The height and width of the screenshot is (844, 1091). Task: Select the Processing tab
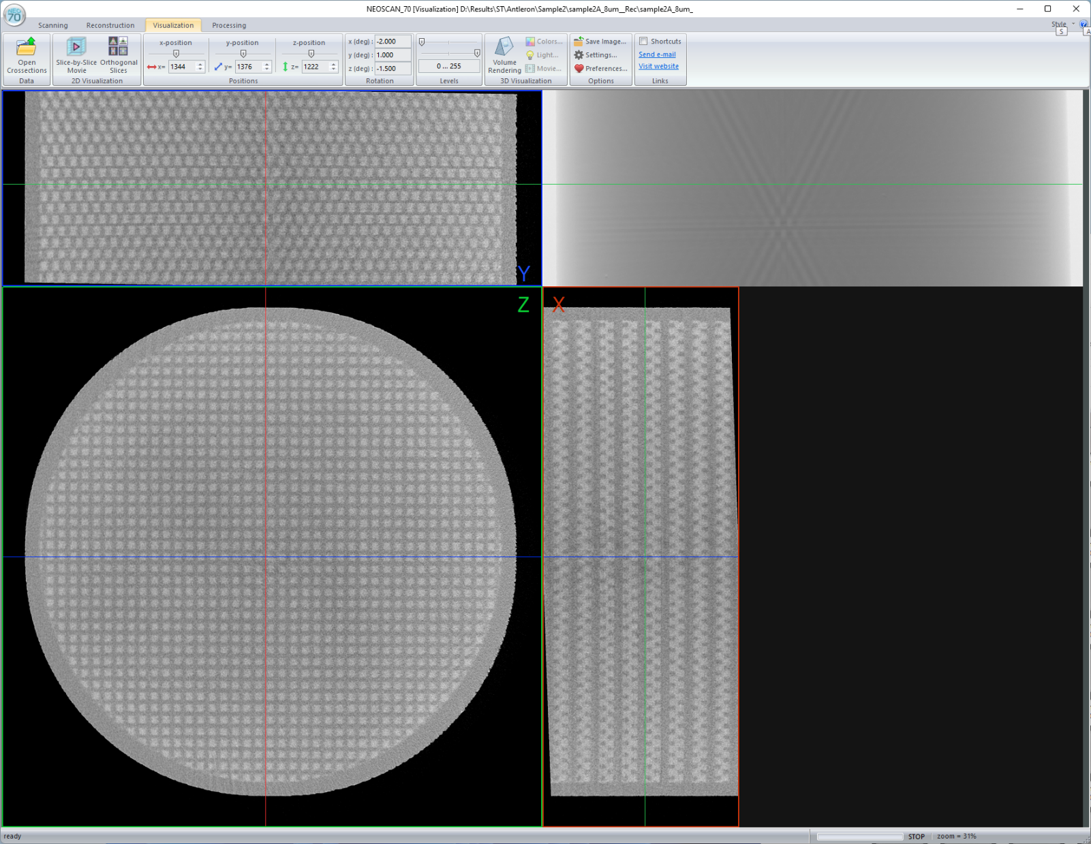coord(229,25)
